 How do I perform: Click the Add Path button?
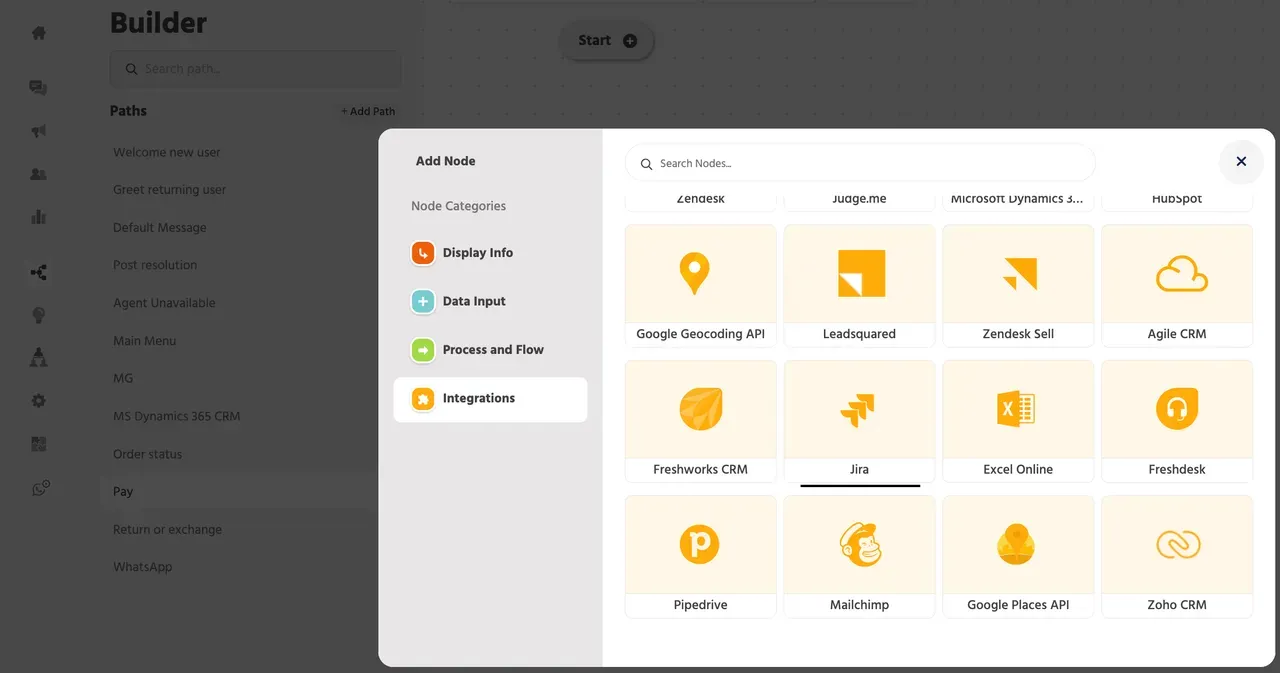367,111
